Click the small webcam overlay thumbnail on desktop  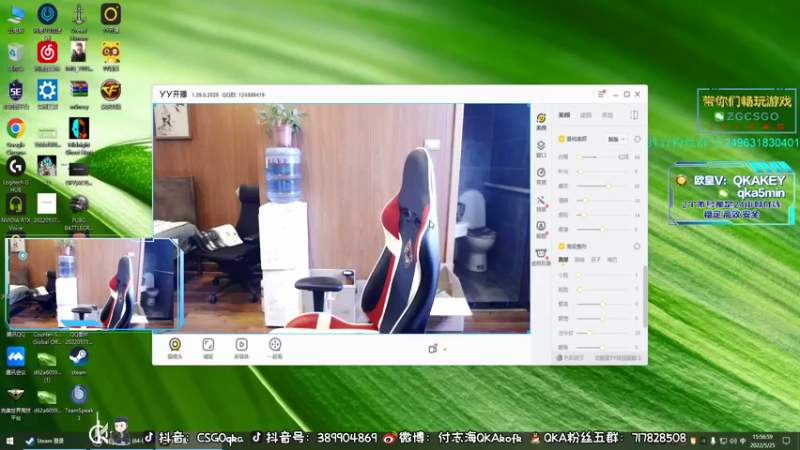[x=93, y=283]
